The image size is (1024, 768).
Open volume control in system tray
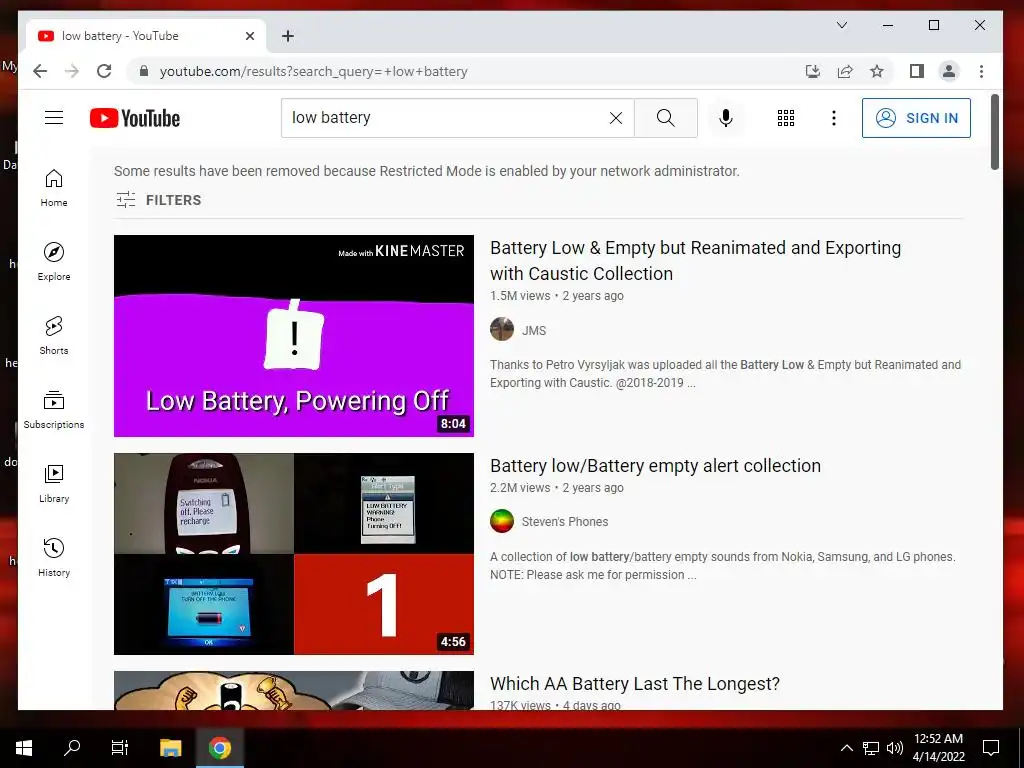895,748
